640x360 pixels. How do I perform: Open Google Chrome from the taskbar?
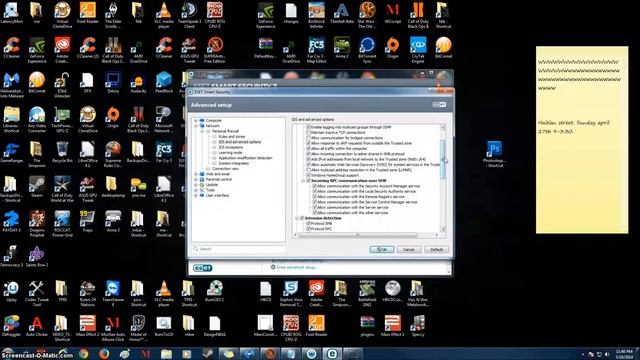(x=84, y=354)
